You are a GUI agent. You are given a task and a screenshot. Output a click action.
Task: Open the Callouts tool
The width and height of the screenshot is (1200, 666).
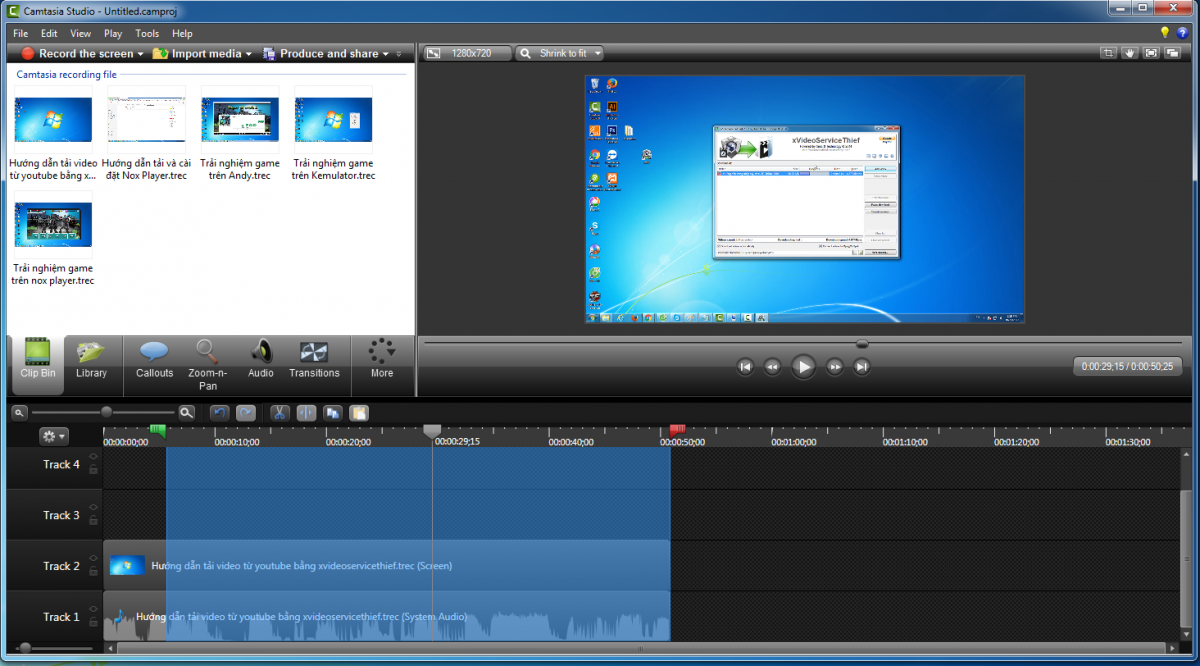pyautogui.click(x=154, y=358)
